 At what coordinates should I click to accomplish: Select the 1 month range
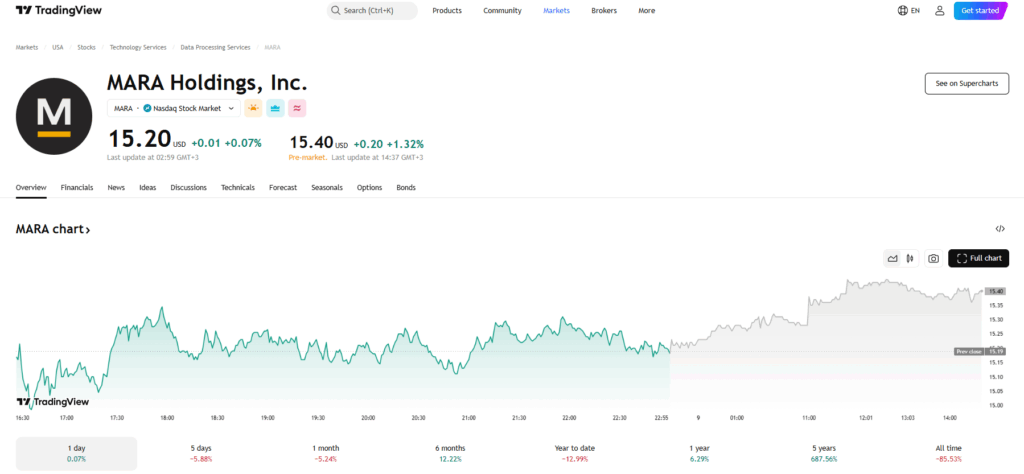326,454
